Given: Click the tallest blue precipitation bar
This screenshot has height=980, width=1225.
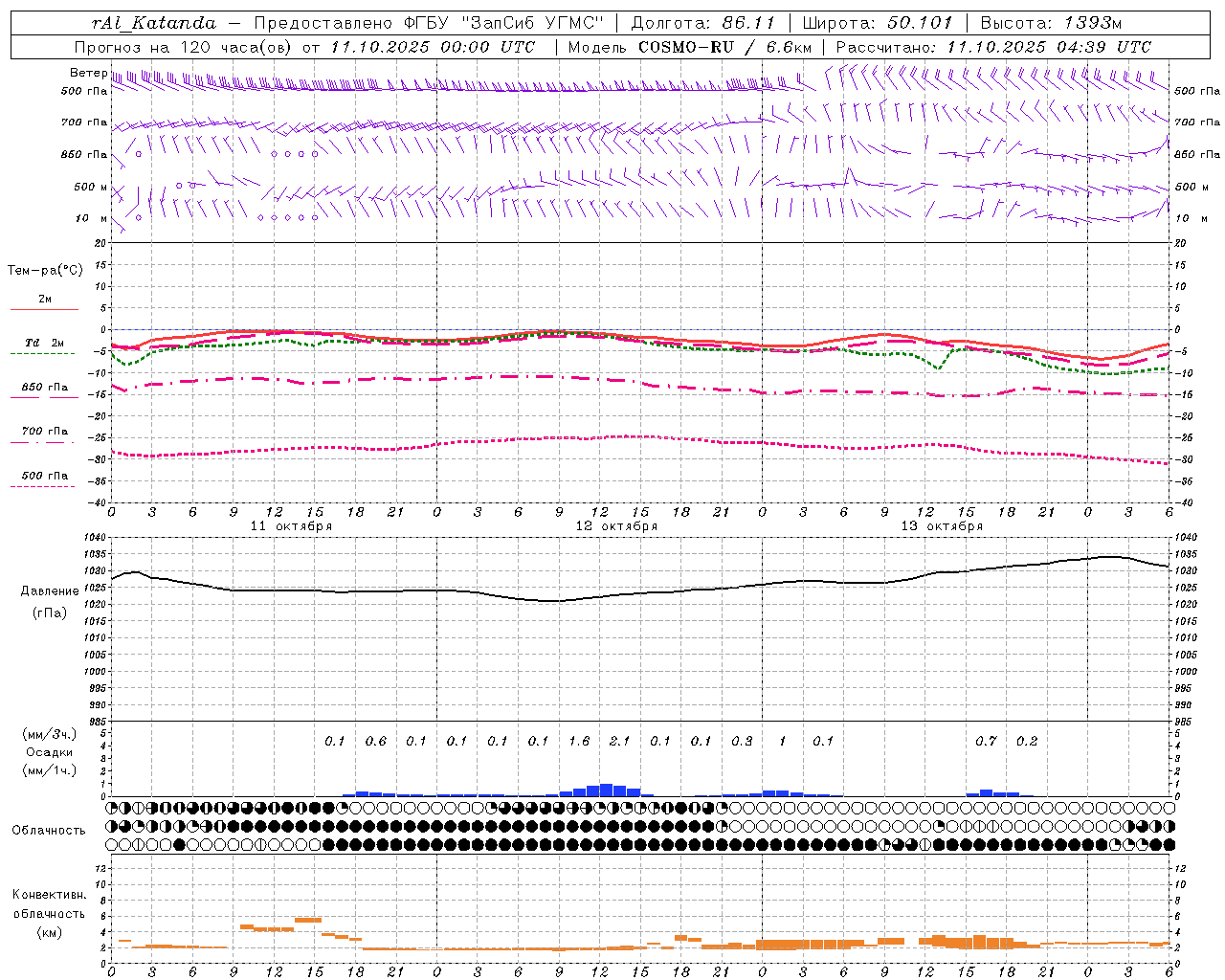Looking at the screenshot, I should 606,791.
